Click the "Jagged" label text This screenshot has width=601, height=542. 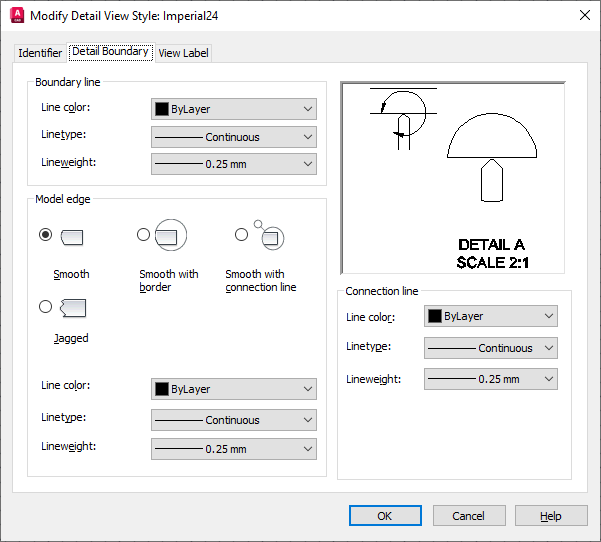coord(71,338)
